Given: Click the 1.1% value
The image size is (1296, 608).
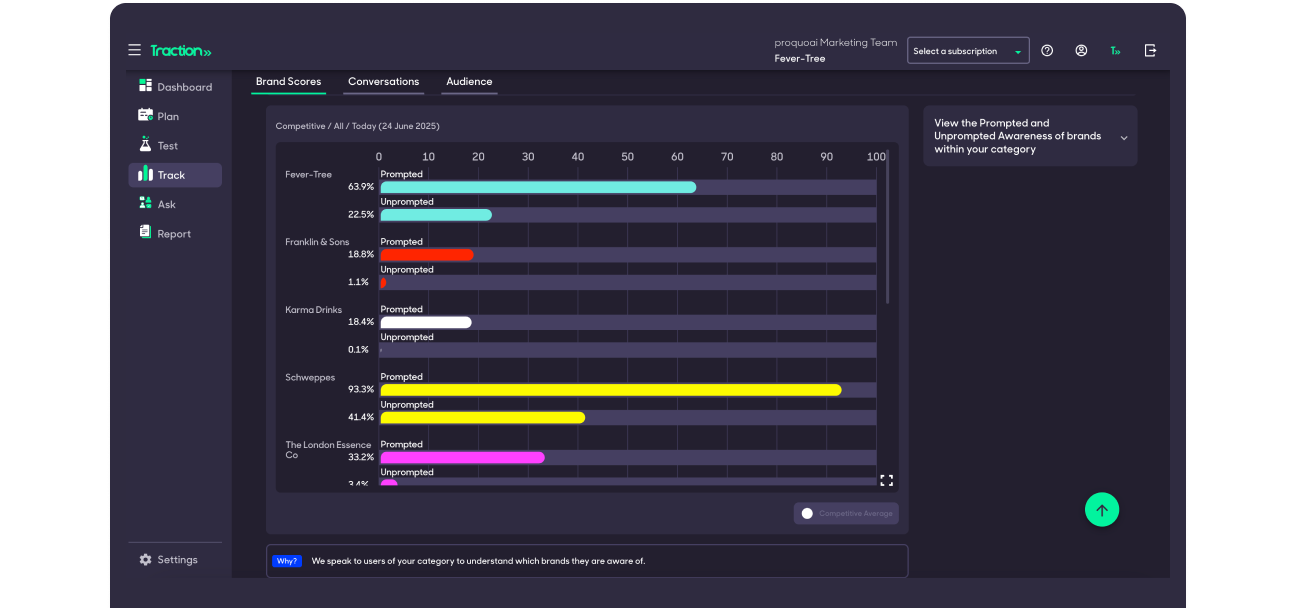Looking at the screenshot, I should (358, 282).
